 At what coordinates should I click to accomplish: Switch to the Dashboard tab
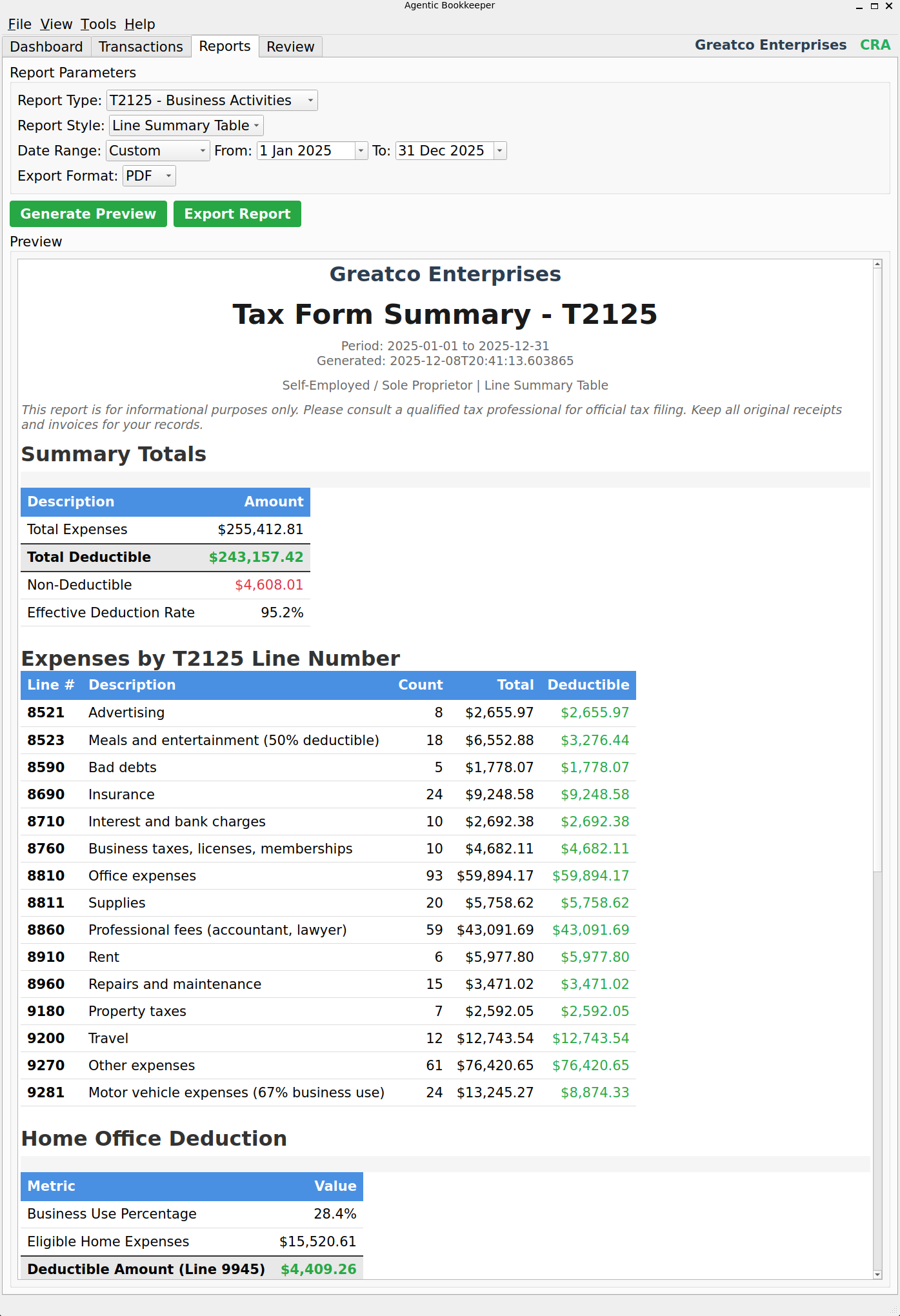[46, 47]
